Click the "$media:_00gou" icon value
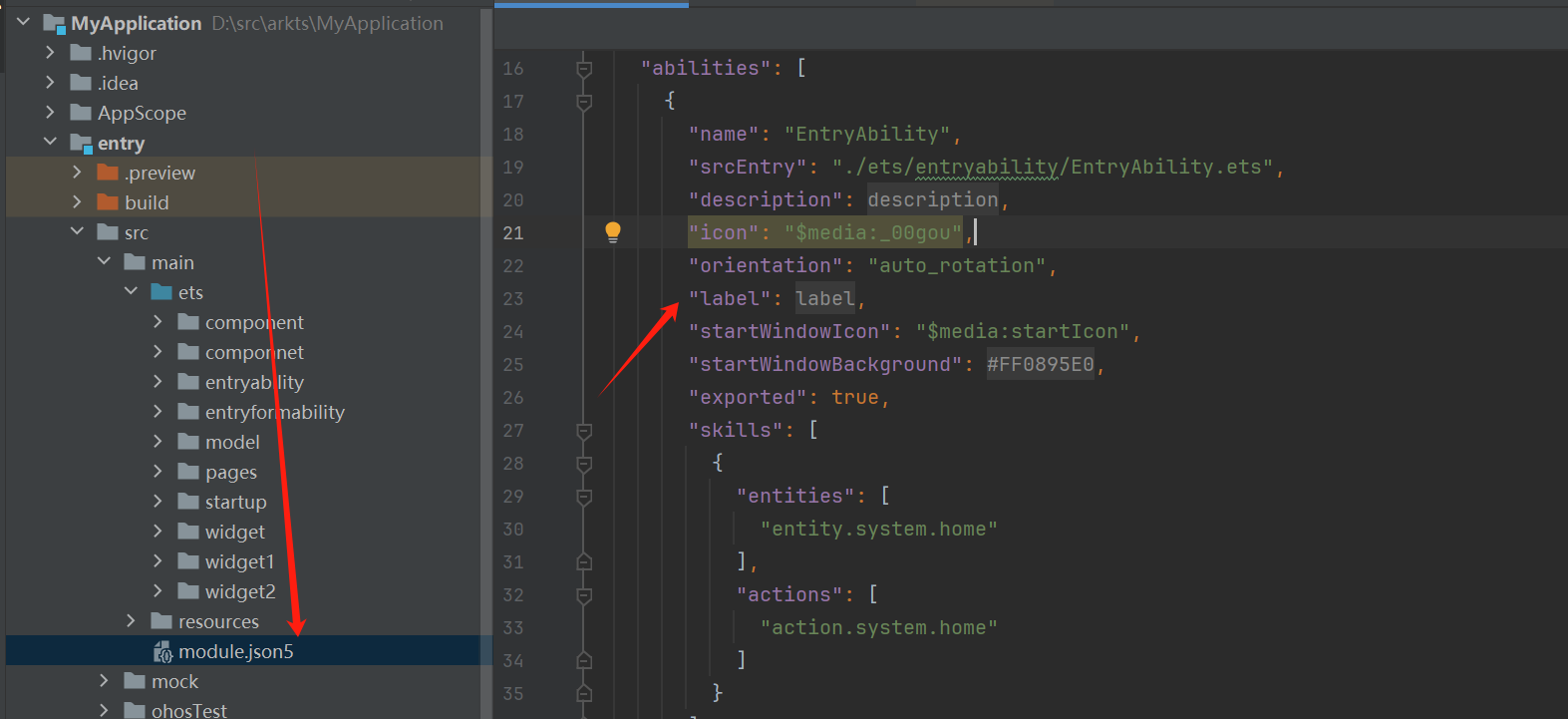 pyautogui.click(x=873, y=232)
